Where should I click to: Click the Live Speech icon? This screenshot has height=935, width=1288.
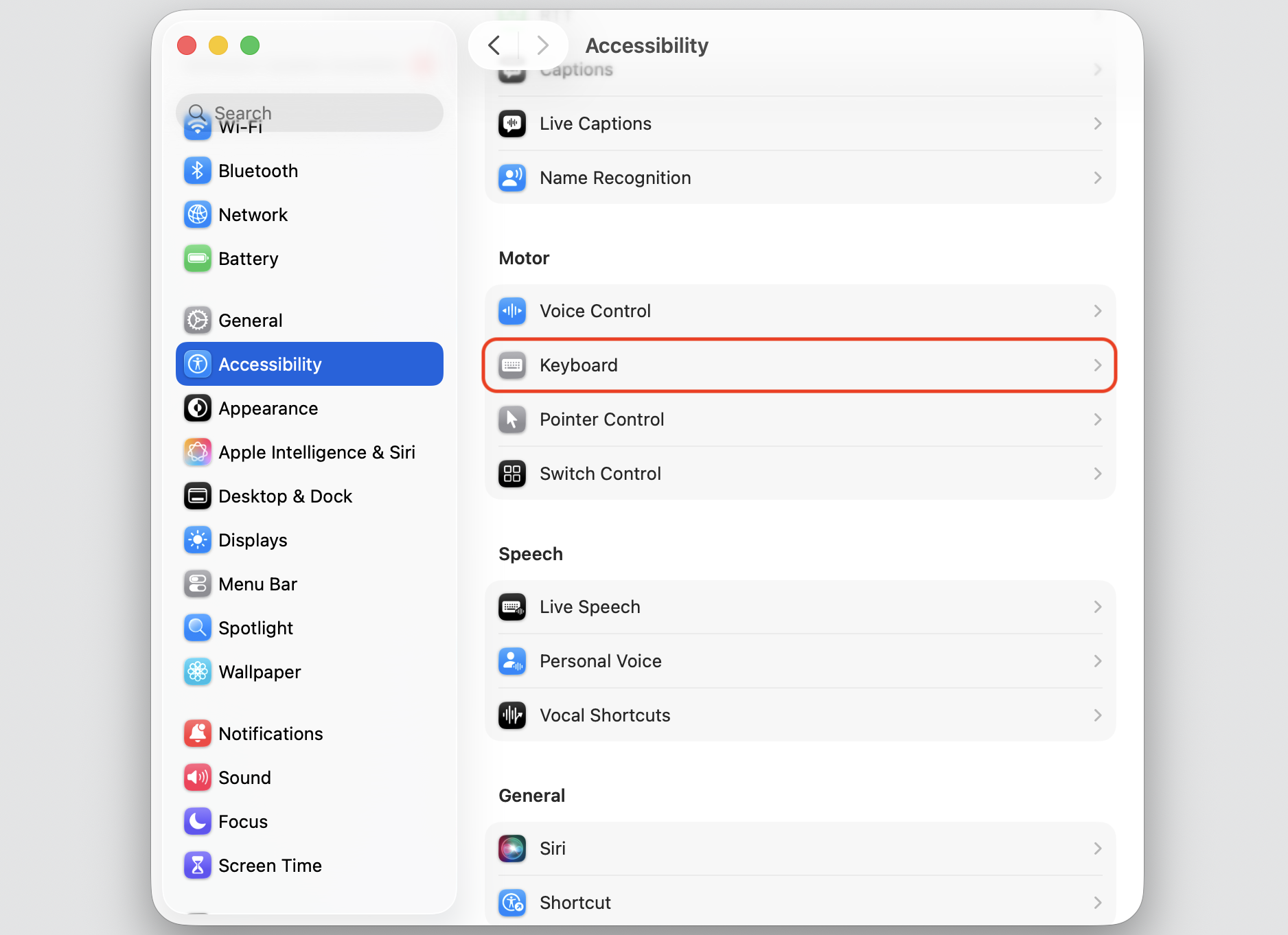click(x=512, y=607)
